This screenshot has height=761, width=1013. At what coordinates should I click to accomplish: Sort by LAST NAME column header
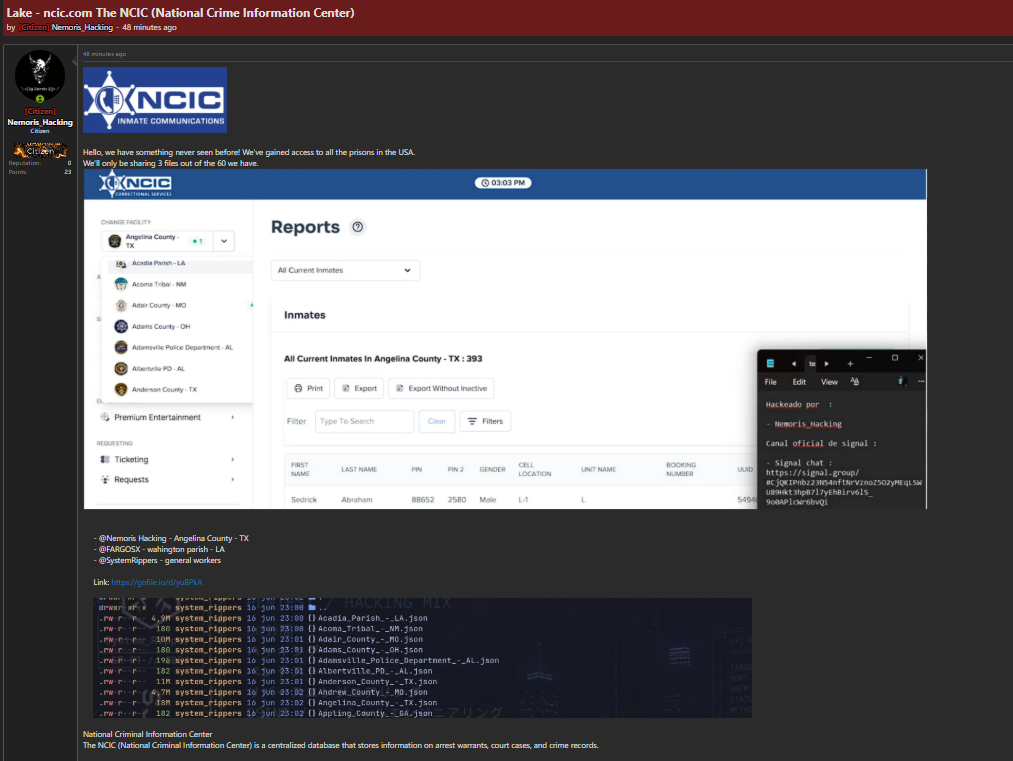pyautogui.click(x=359, y=470)
